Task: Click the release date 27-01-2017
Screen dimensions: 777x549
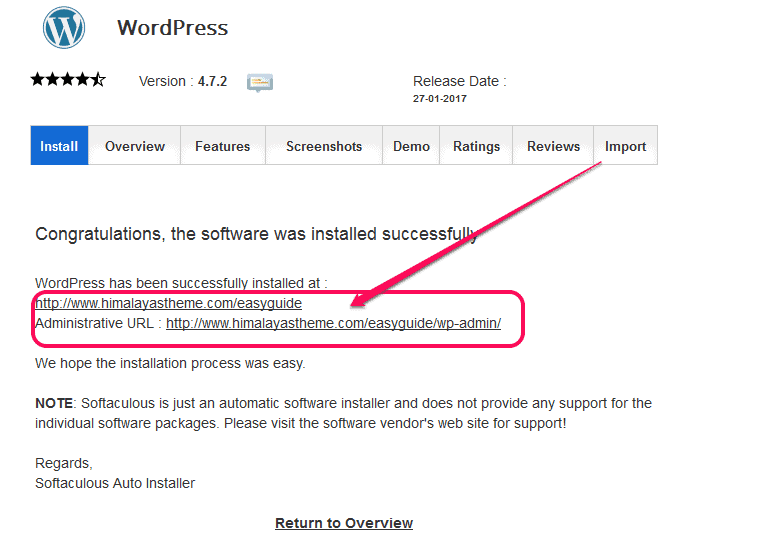Action: click(x=440, y=99)
